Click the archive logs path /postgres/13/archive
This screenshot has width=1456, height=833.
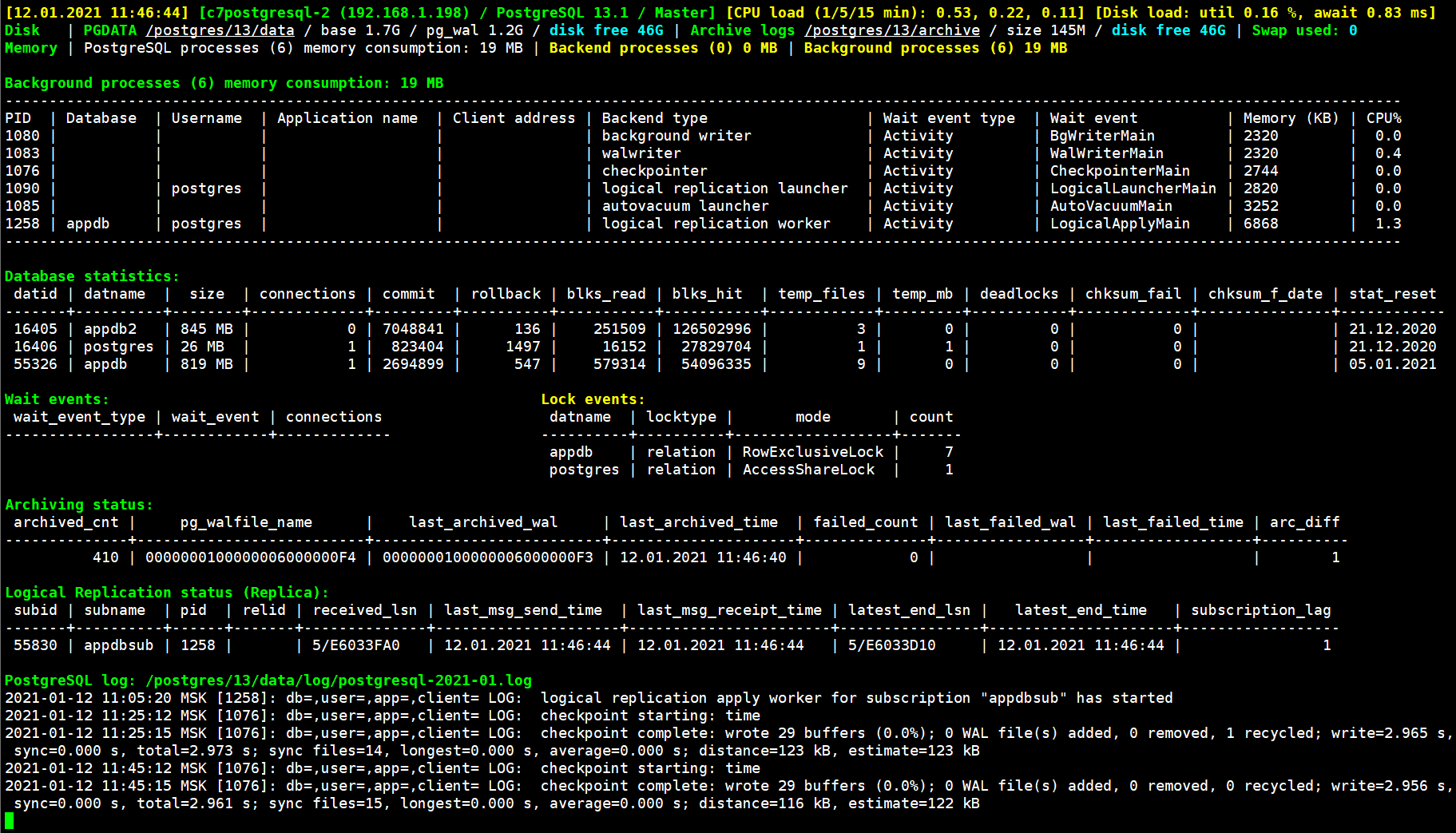(892, 30)
